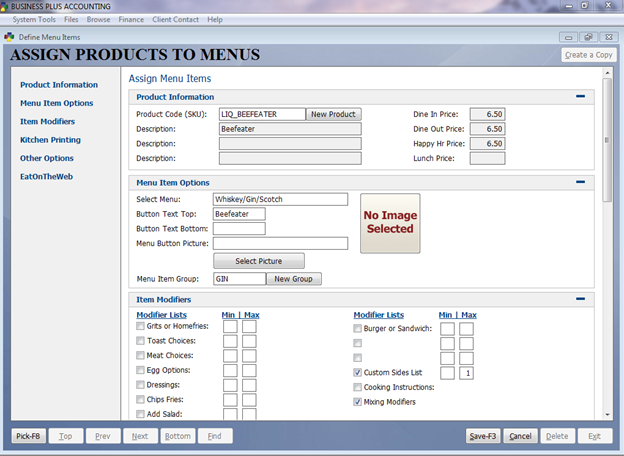Open EatOnTheWeb in sidebar
This screenshot has height=456, width=624.
pyautogui.click(x=46, y=176)
